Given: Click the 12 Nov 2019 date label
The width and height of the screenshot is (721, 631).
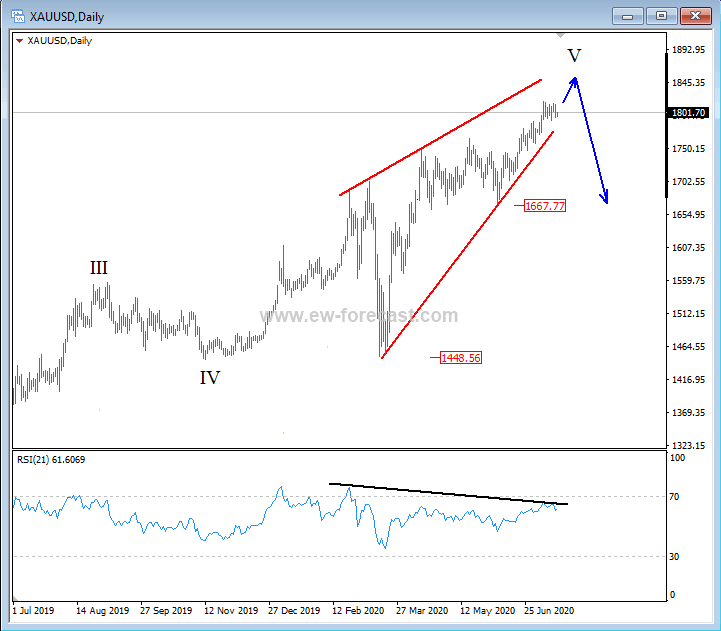Looking at the screenshot, I should click(231, 611).
